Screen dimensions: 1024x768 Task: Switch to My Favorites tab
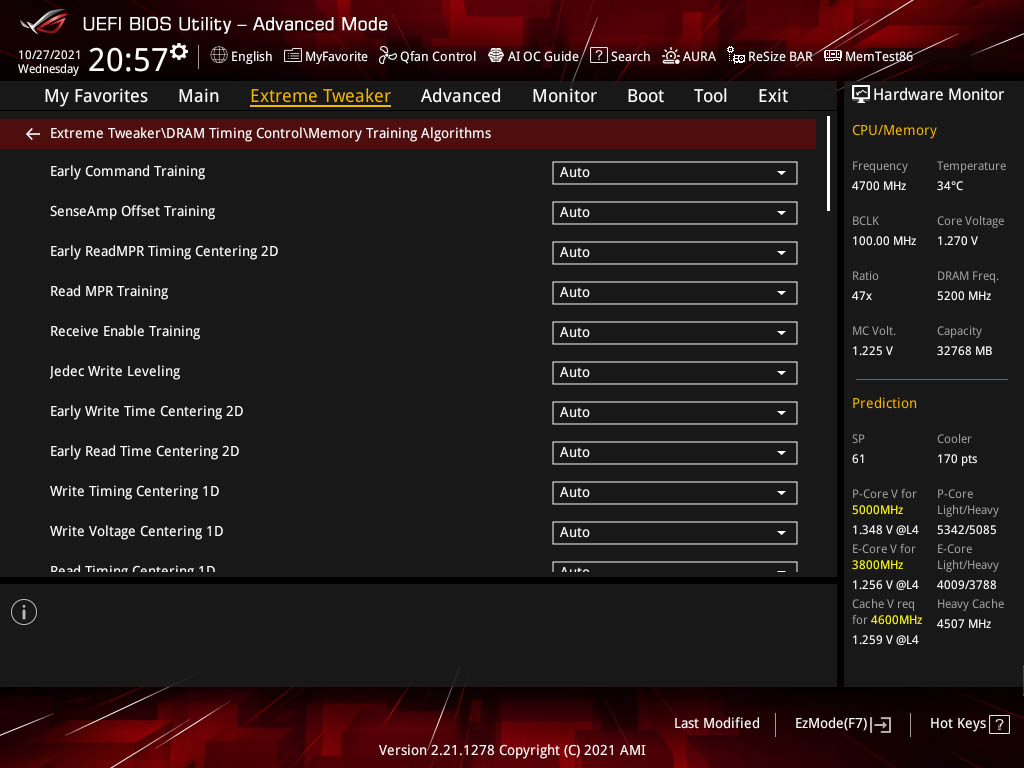pos(96,96)
